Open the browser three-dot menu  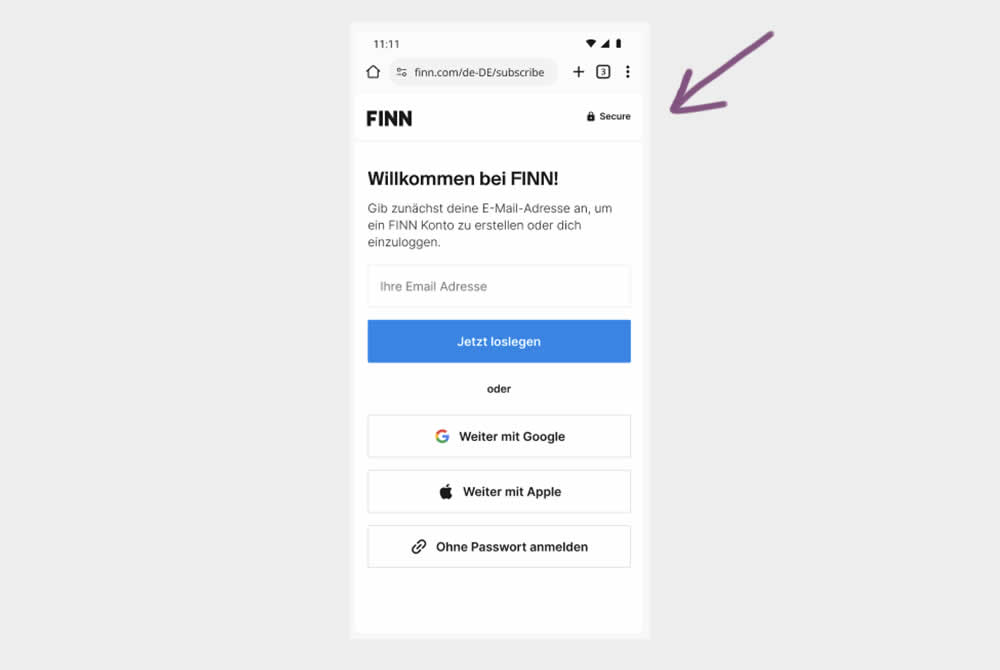pyautogui.click(x=628, y=71)
